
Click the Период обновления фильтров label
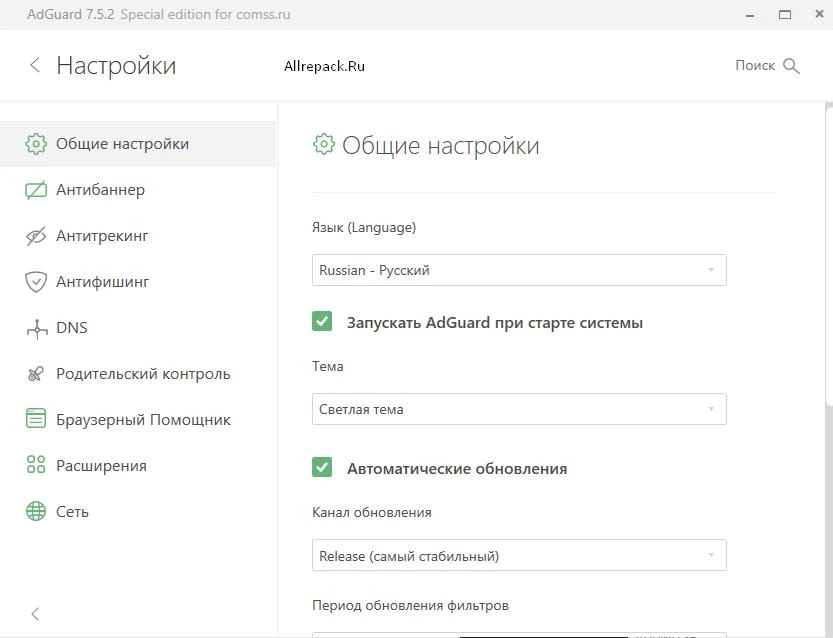(410, 606)
